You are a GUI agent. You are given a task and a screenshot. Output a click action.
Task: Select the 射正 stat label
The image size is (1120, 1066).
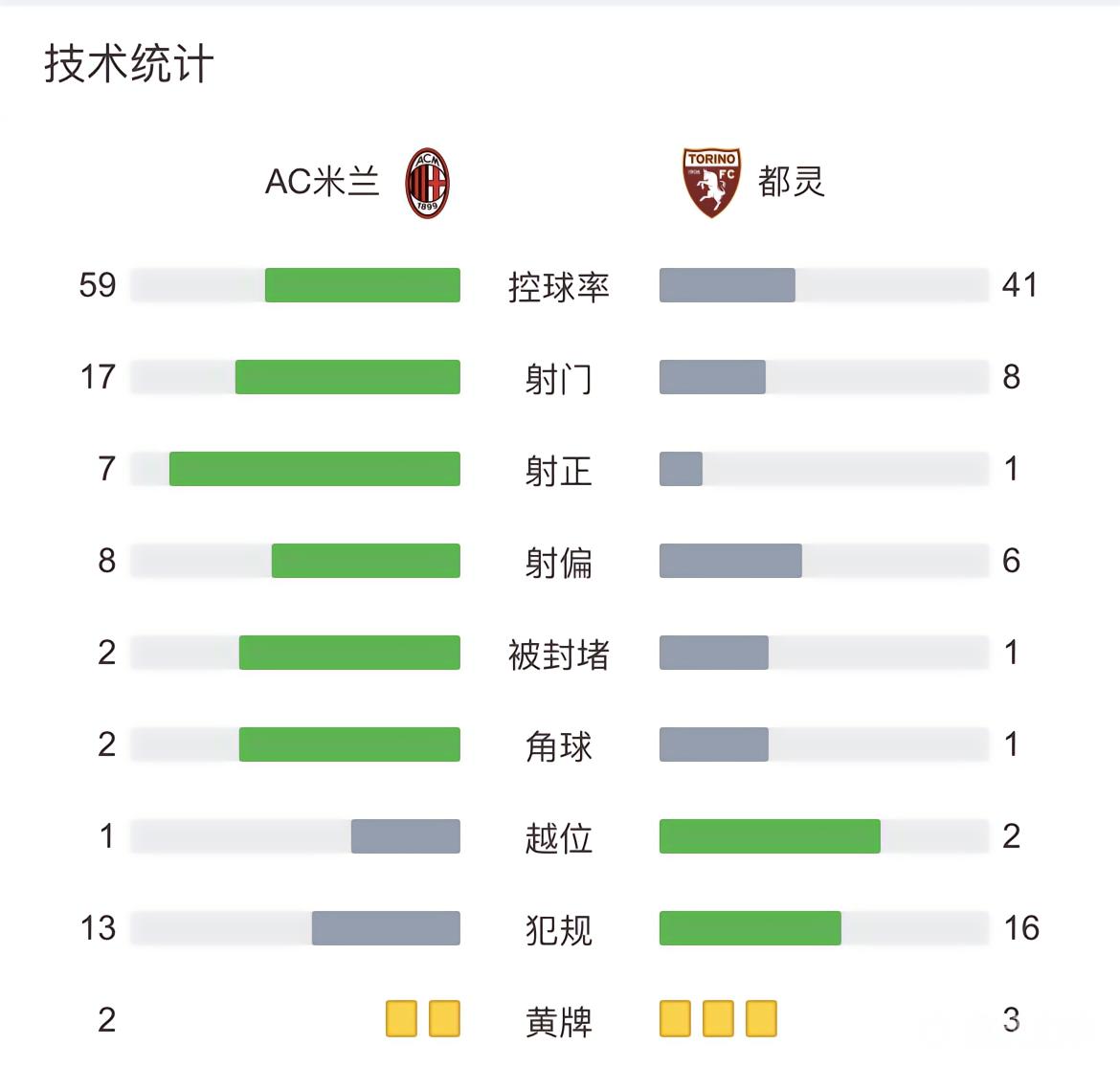click(559, 471)
